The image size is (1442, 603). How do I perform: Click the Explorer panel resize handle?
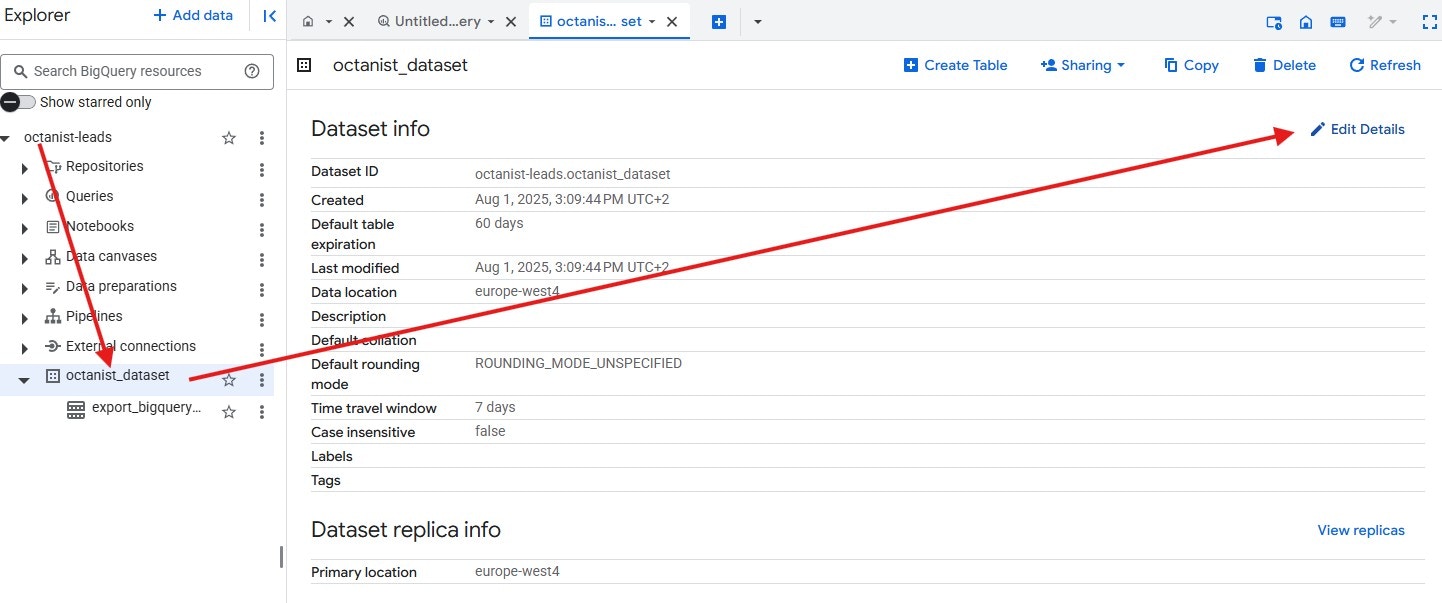point(281,557)
